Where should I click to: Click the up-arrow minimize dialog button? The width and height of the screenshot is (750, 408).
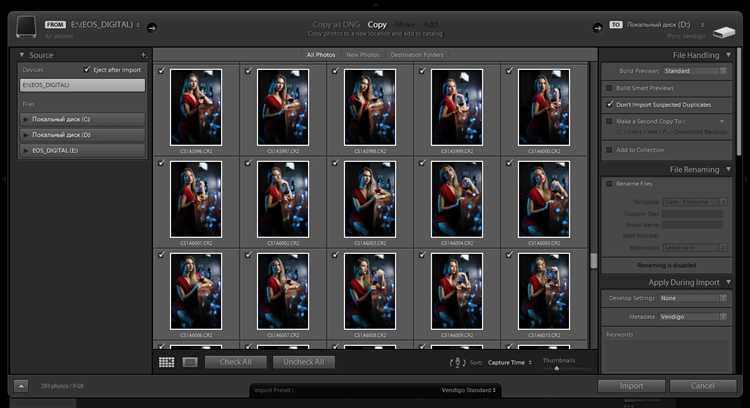tap(21, 386)
